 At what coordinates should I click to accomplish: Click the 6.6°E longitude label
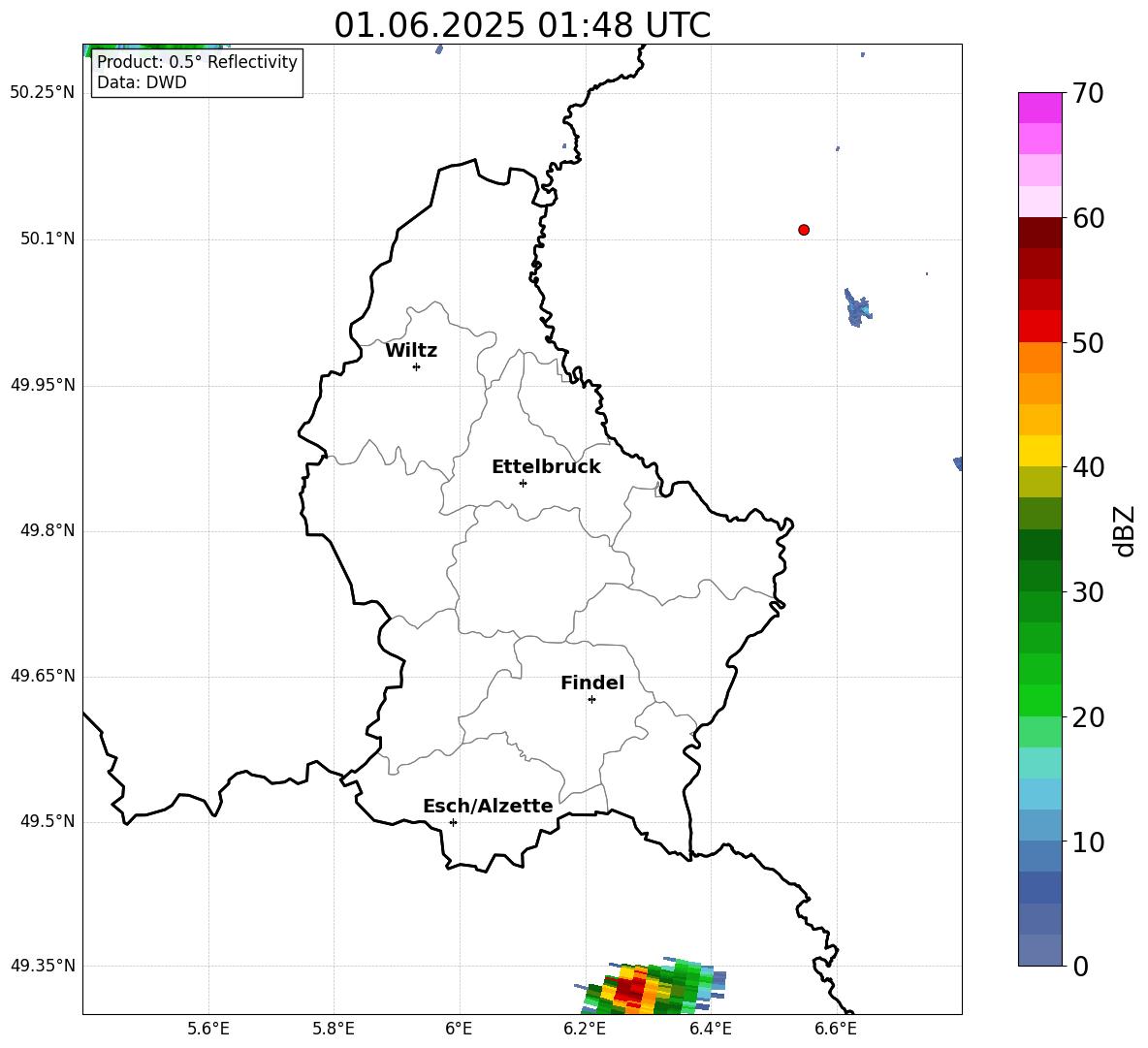click(836, 1029)
